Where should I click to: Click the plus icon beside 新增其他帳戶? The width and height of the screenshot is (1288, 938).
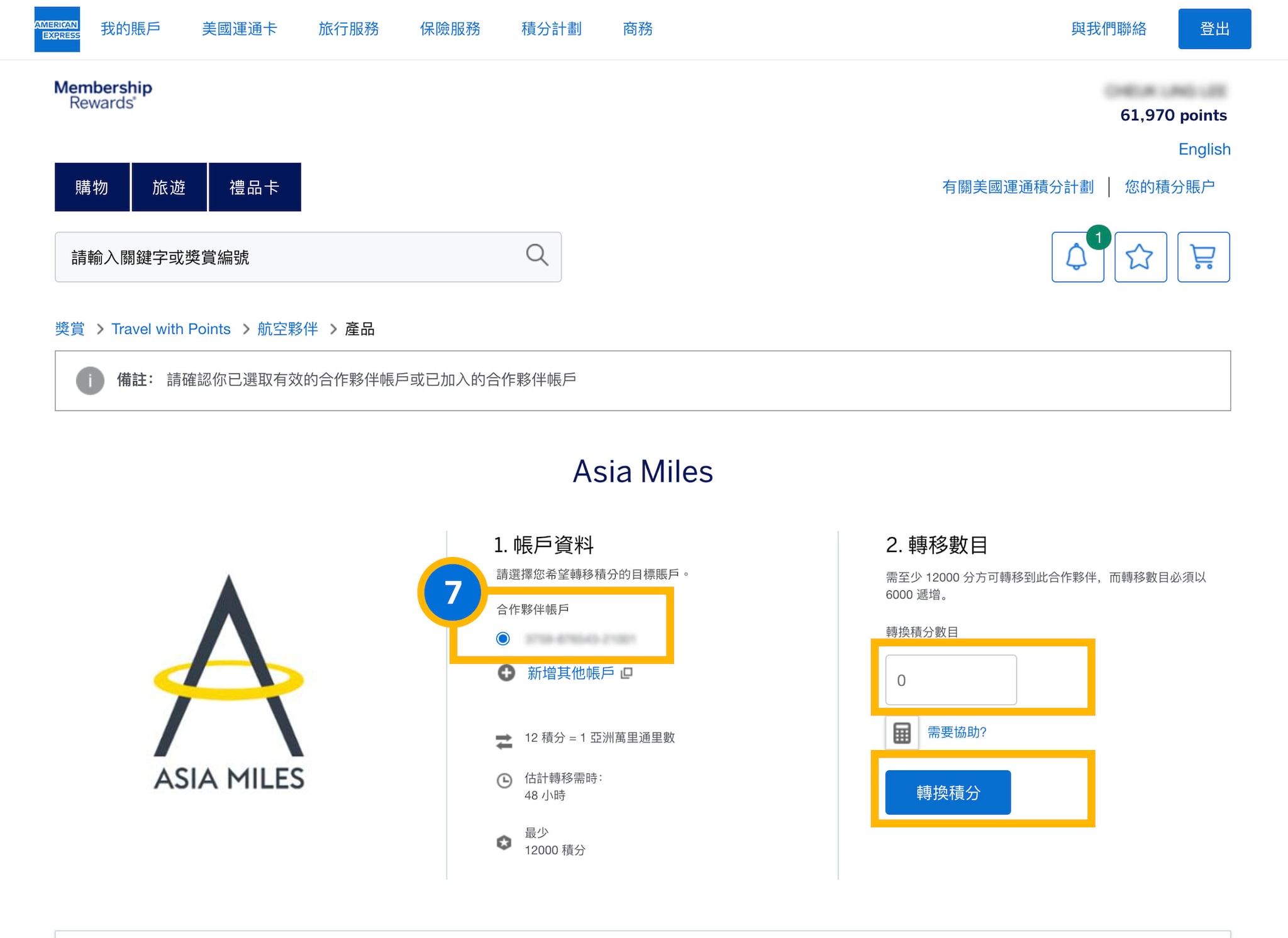click(506, 673)
